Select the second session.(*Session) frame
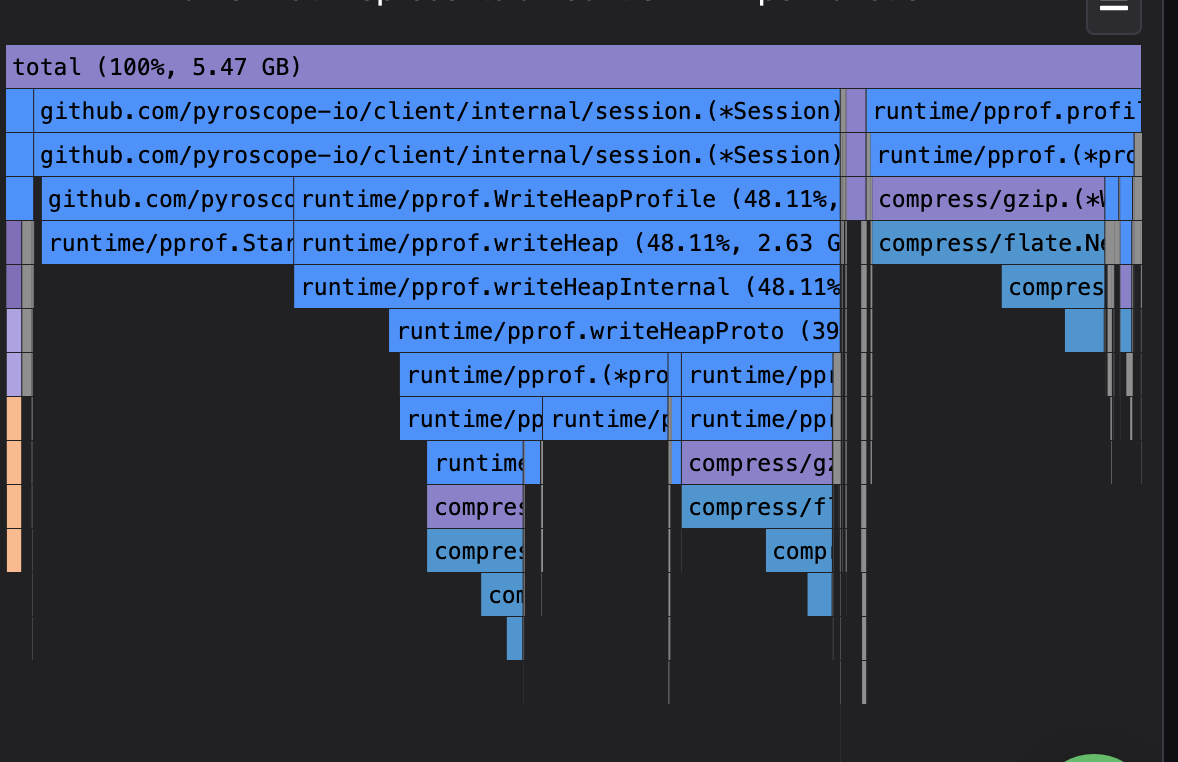Screen dimensions: 1178x762 pos(440,155)
